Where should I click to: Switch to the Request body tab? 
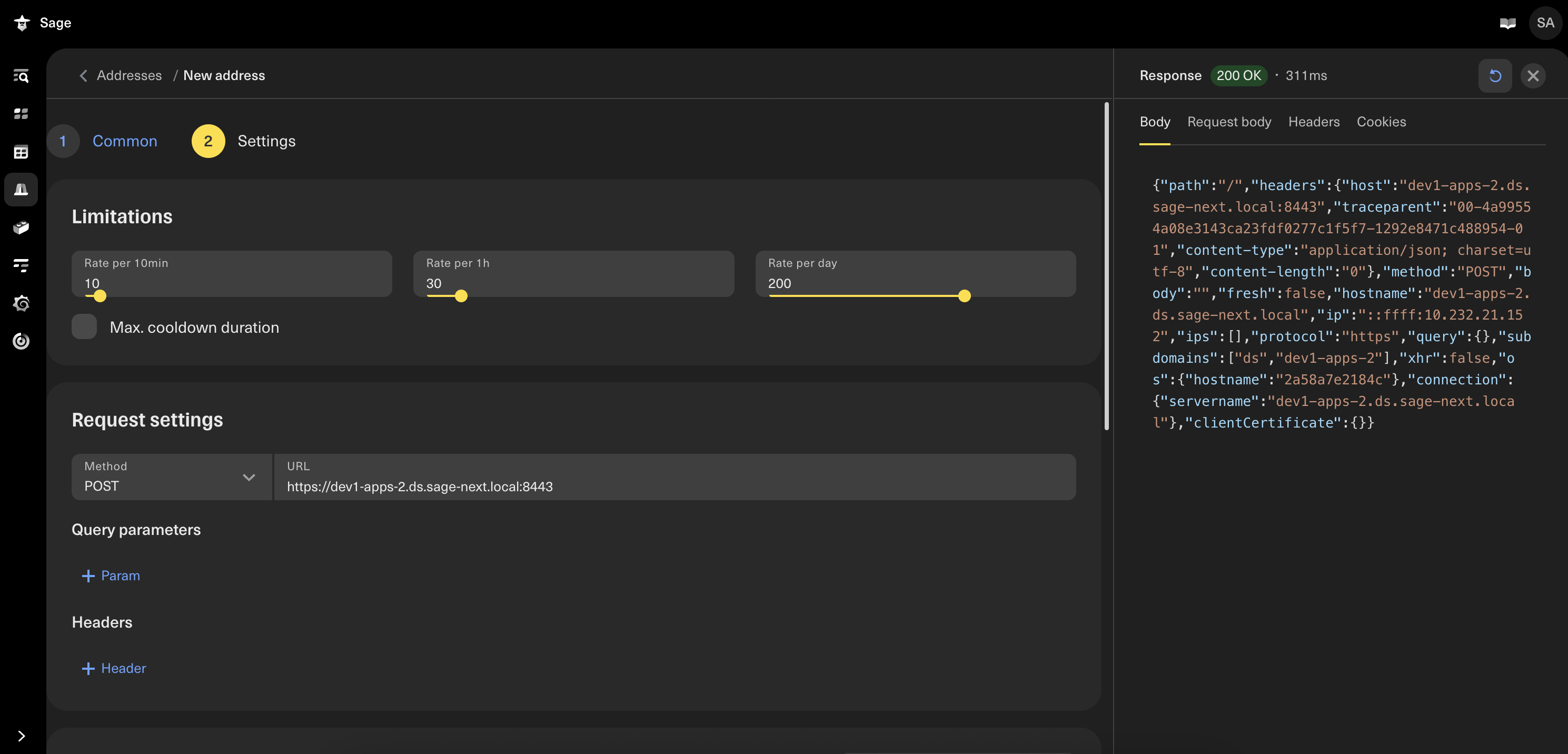click(x=1229, y=122)
